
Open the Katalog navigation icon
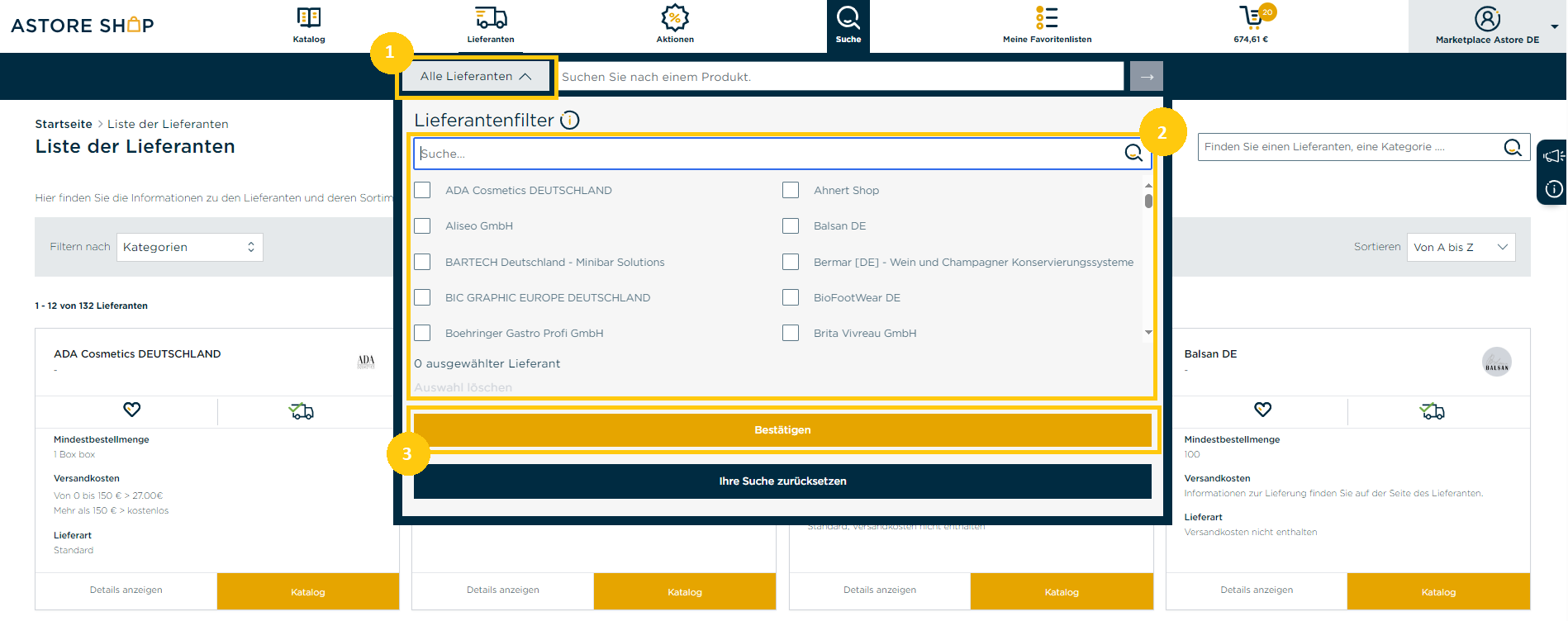[309, 17]
